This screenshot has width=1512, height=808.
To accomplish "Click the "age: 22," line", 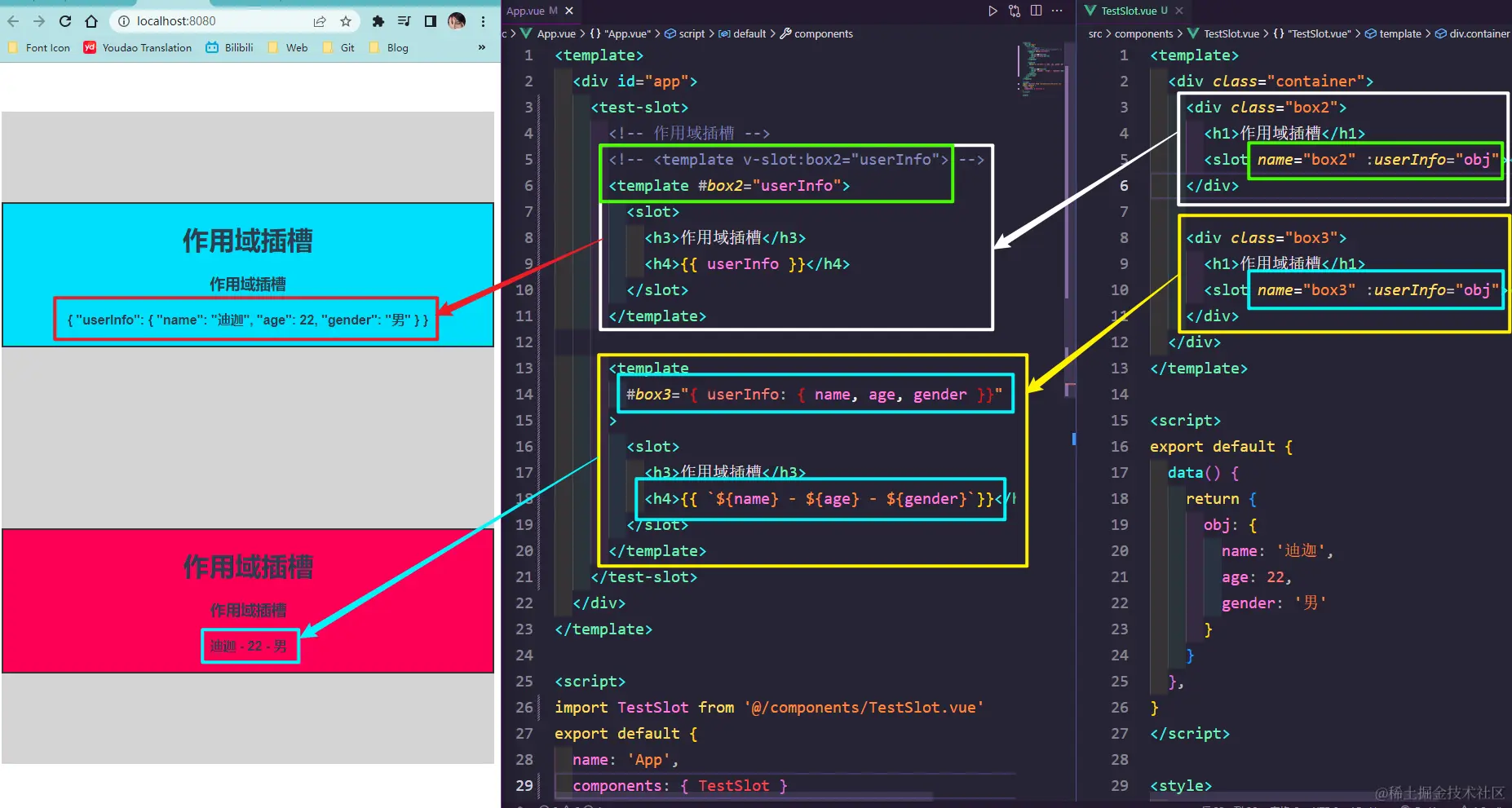I will coord(1257,576).
